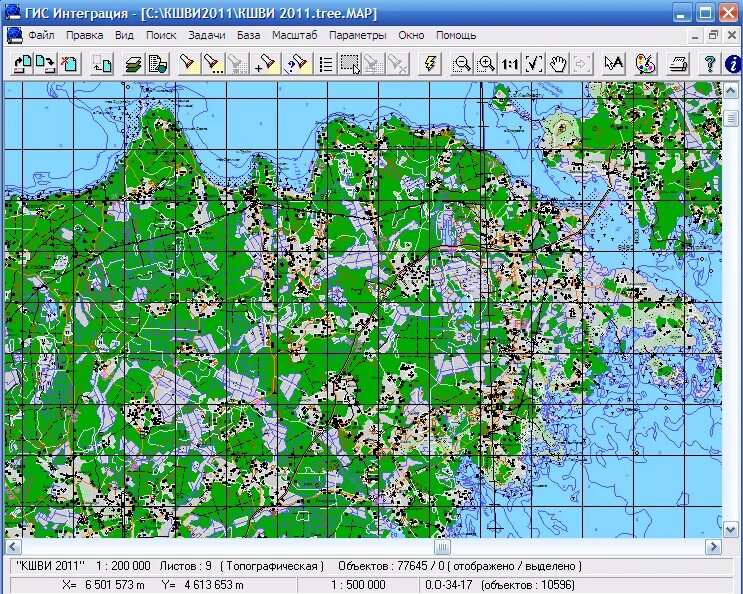The height and width of the screenshot is (594, 743).
Task: Click the horizontal scrollbar right arrow
Action: point(713,547)
